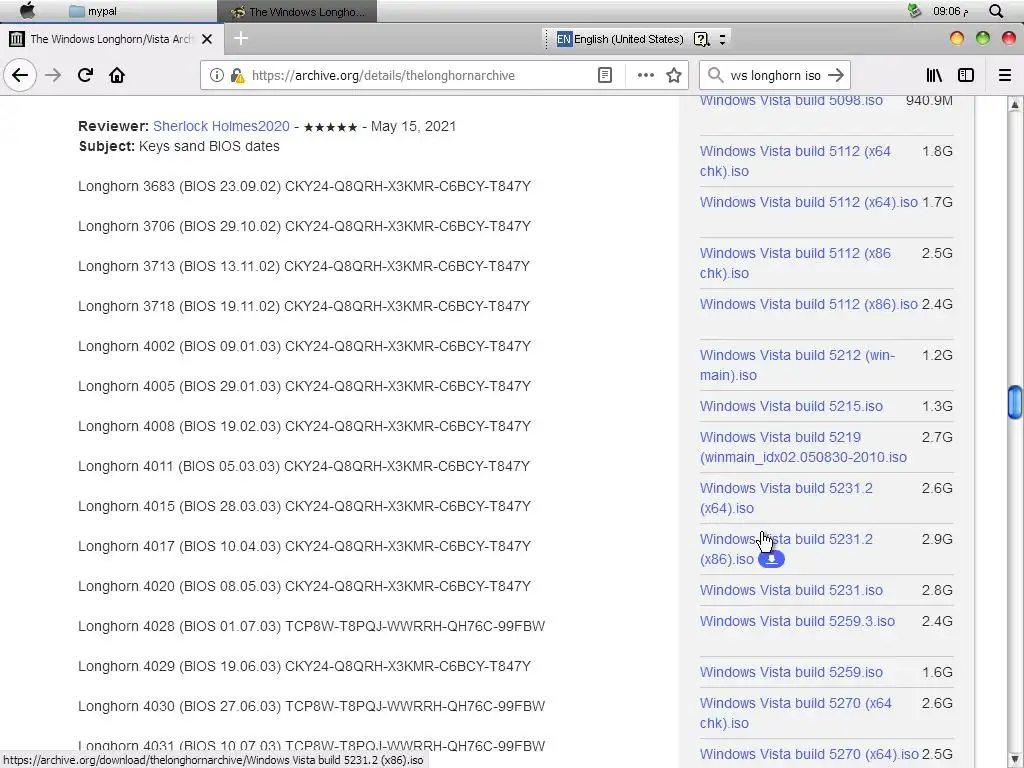Download Windows Vista build 5098.iso

tap(791, 101)
